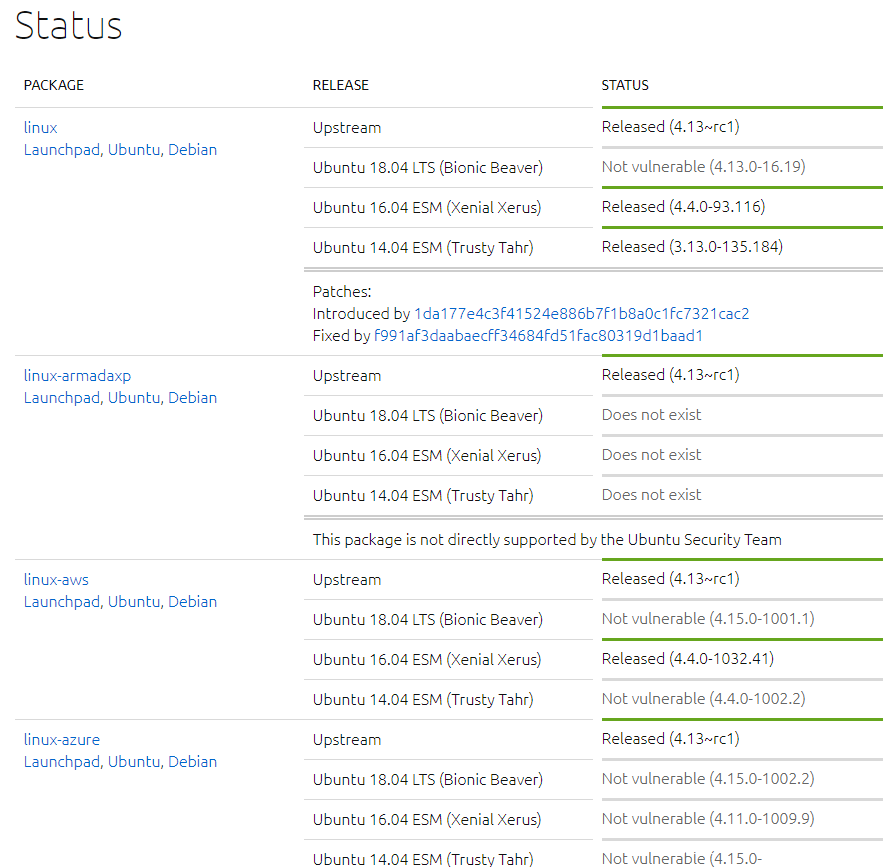Viewport: 894px width, 867px height.
Task: Open the 'Fixed by' commit f991af3d link
Action: point(538,336)
